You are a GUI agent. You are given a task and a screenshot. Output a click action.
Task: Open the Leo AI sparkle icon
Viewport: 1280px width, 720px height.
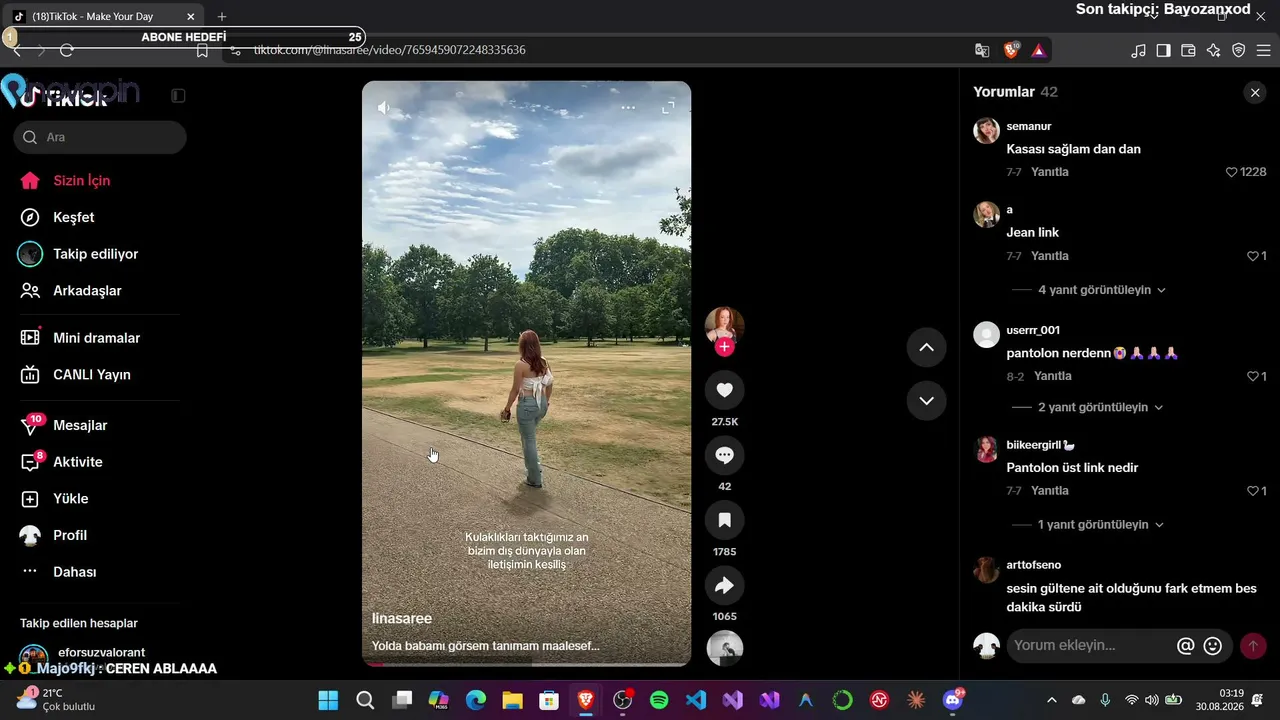(1213, 50)
